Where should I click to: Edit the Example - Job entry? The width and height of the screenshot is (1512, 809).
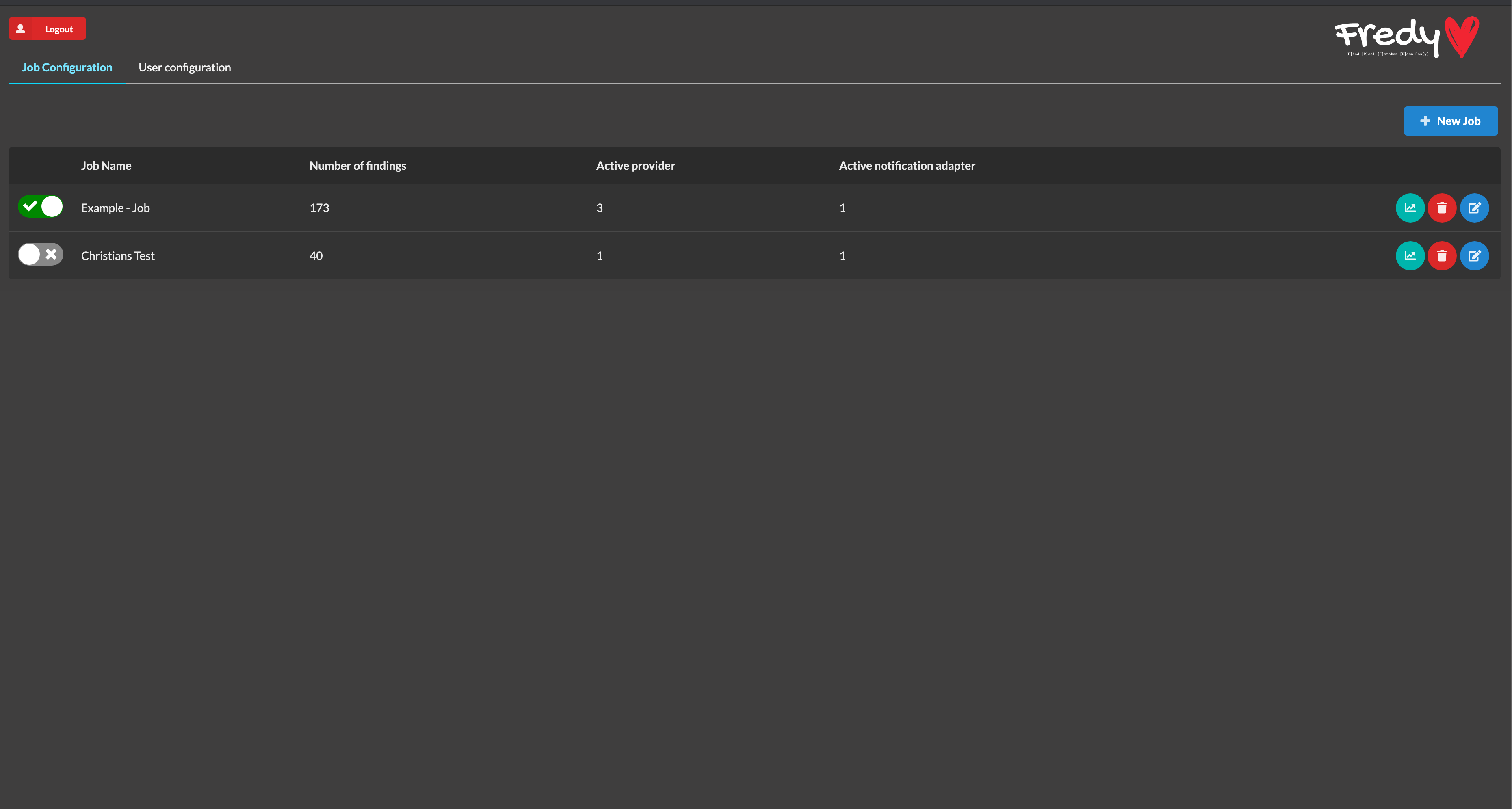[x=1475, y=208]
